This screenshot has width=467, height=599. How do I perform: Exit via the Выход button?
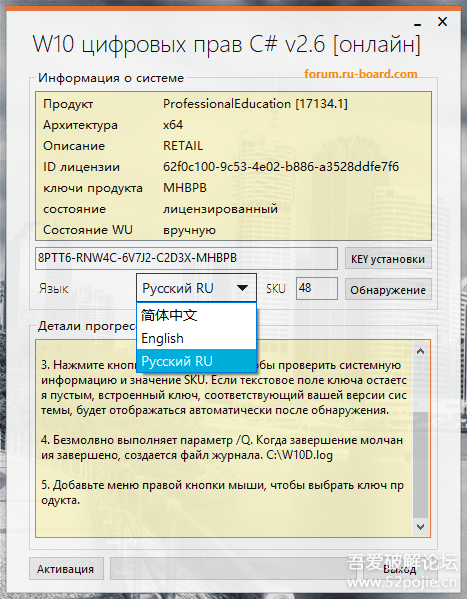[399, 569]
